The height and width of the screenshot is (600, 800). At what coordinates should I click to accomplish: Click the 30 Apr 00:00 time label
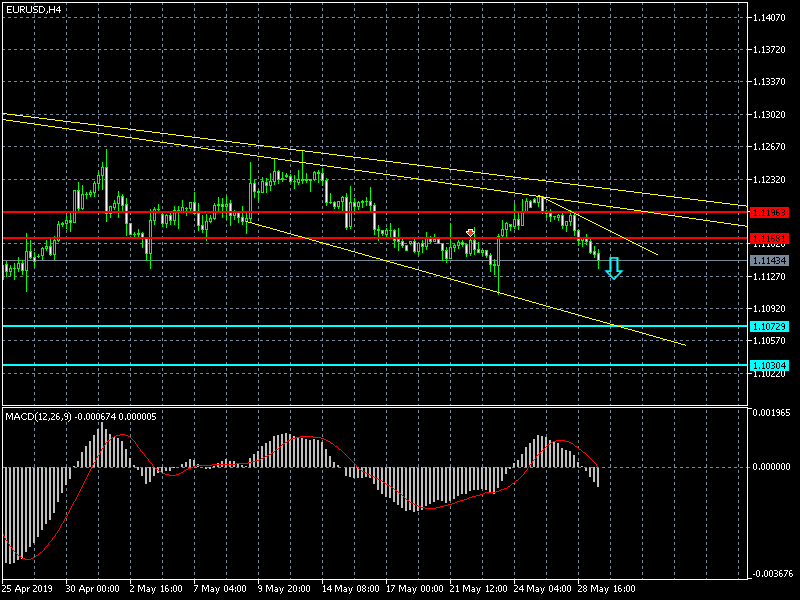click(92, 589)
